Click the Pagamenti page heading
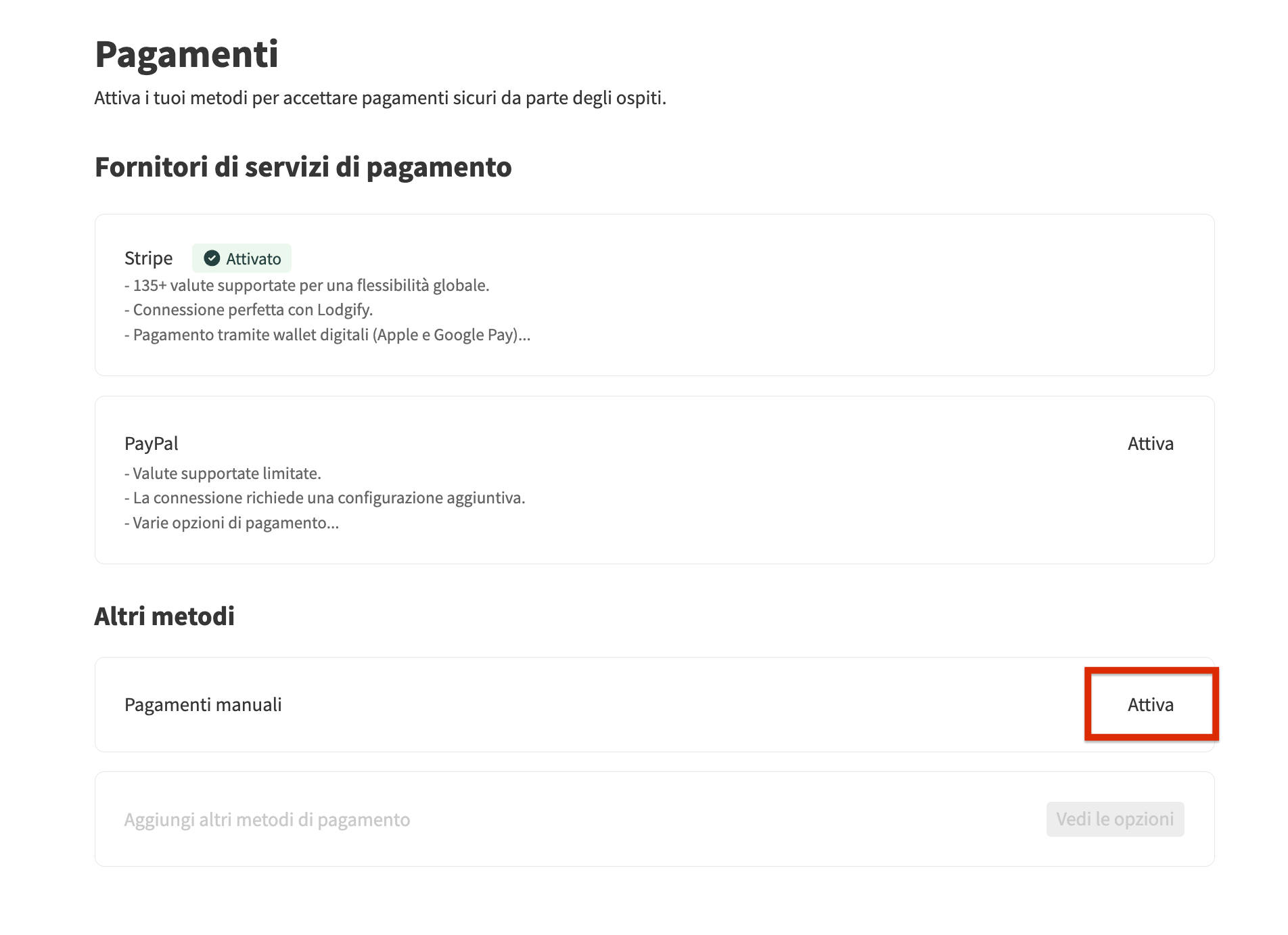Image resolution: width=1288 pixels, height=935 pixels. [187, 54]
